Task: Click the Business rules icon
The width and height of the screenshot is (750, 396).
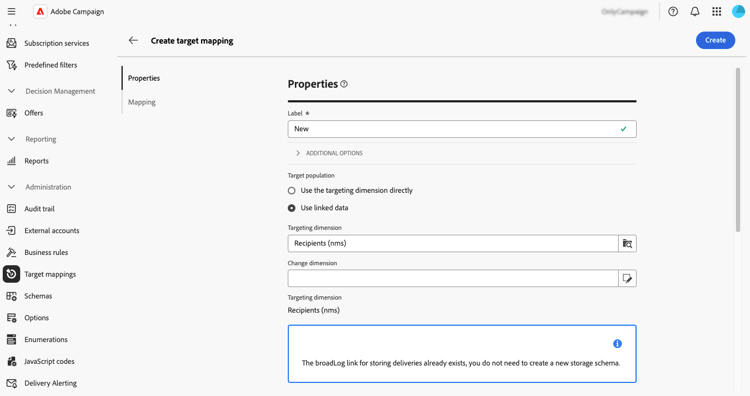Action: tap(11, 253)
